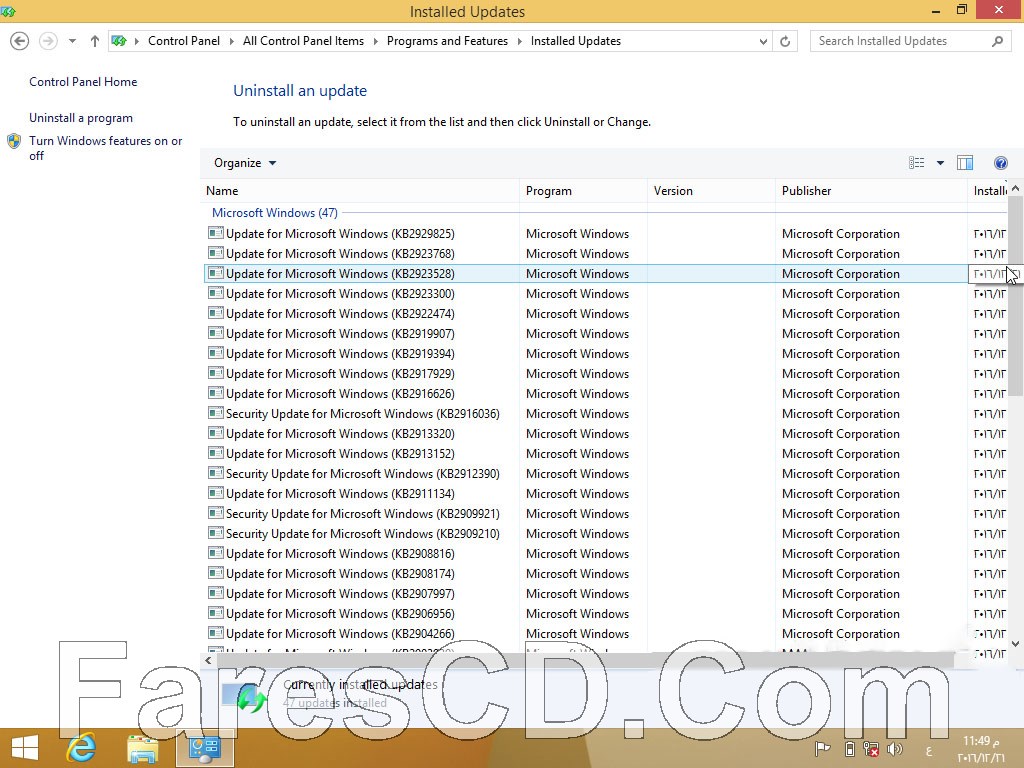1024x768 pixels.
Task: Click the horizontal scrollbar left arrow
Action: tap(208, 661)
